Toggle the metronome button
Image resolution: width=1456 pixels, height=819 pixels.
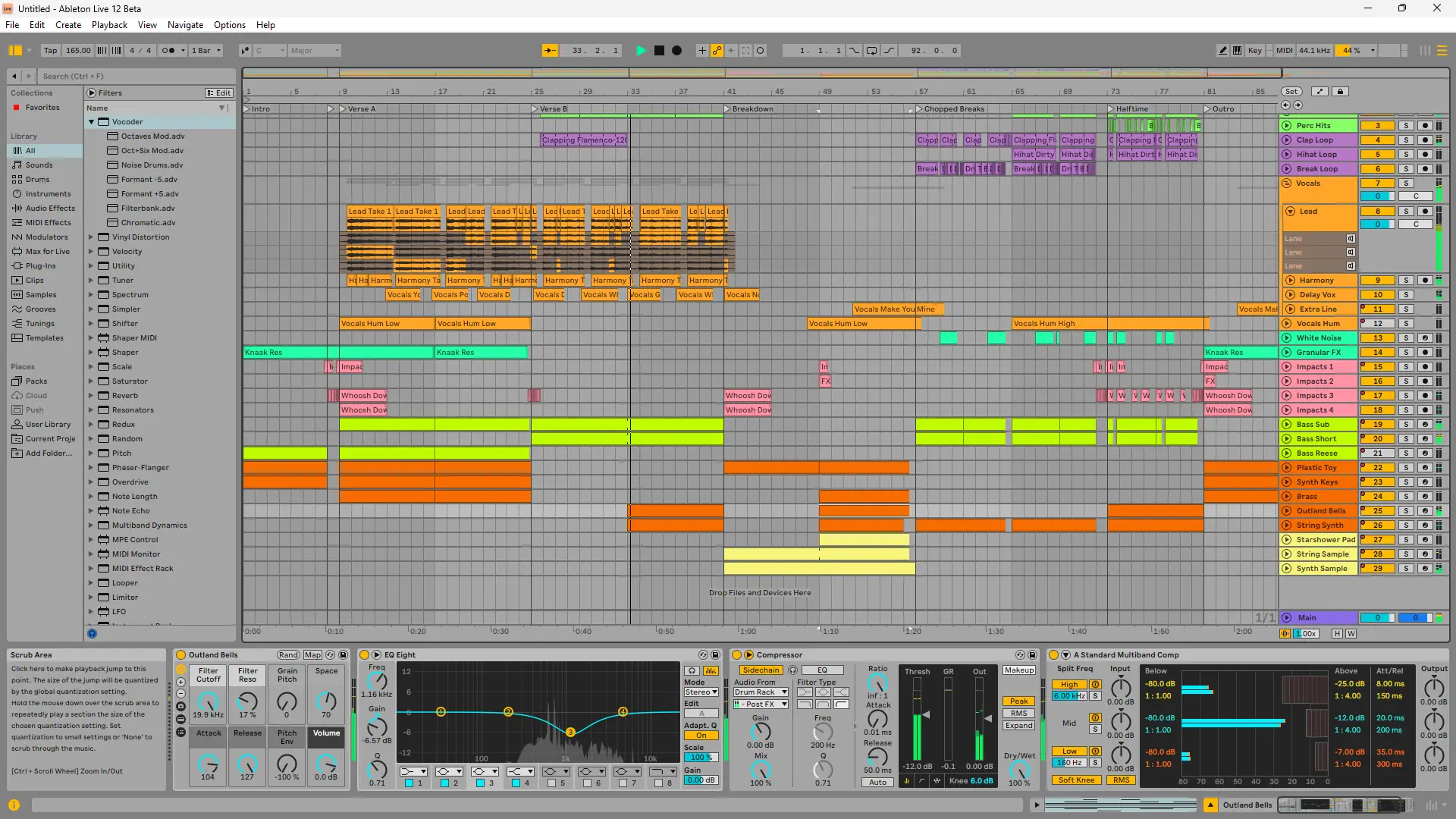[168, 51]
